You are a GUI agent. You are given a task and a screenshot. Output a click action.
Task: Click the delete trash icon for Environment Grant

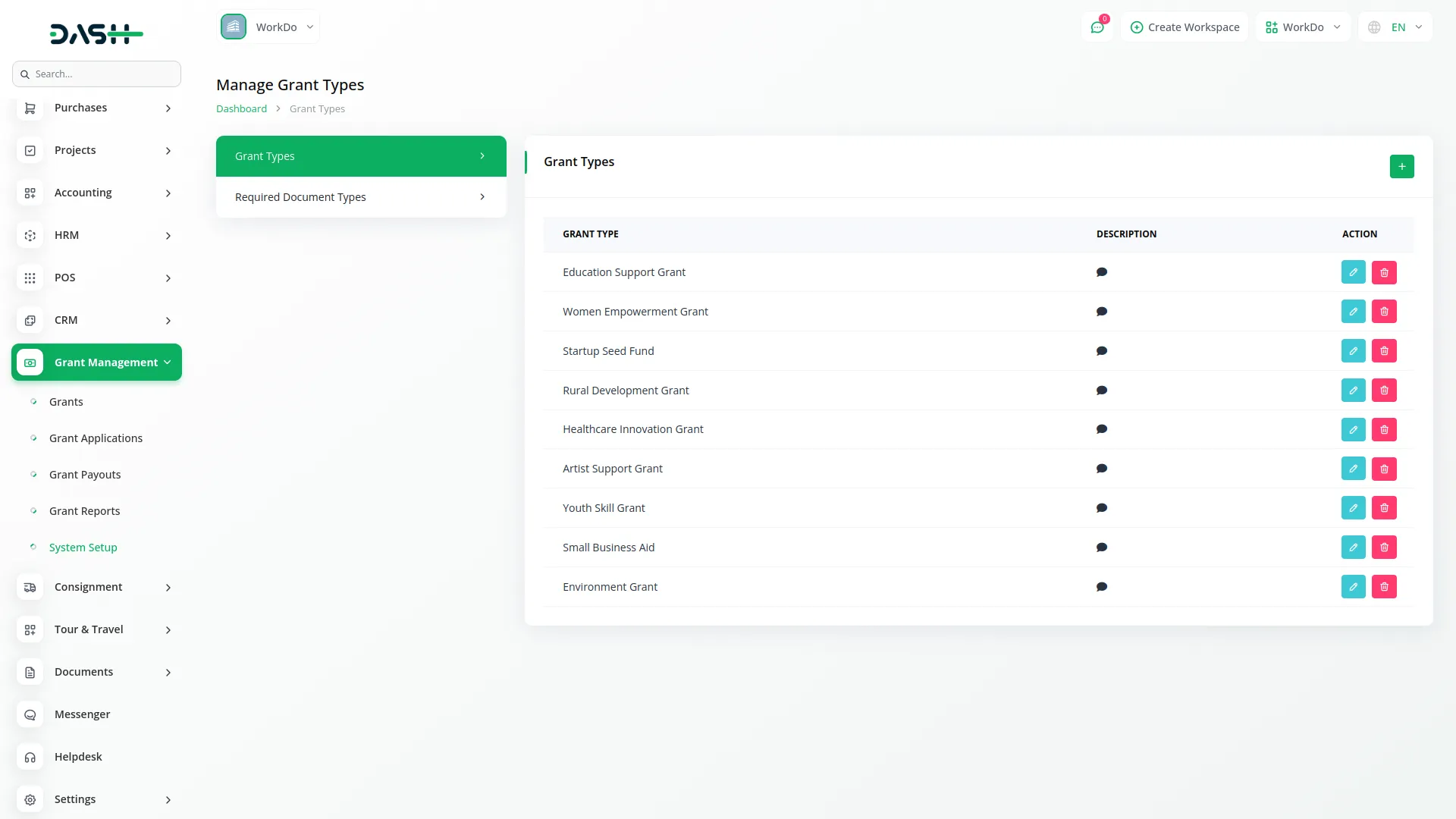1385,586
